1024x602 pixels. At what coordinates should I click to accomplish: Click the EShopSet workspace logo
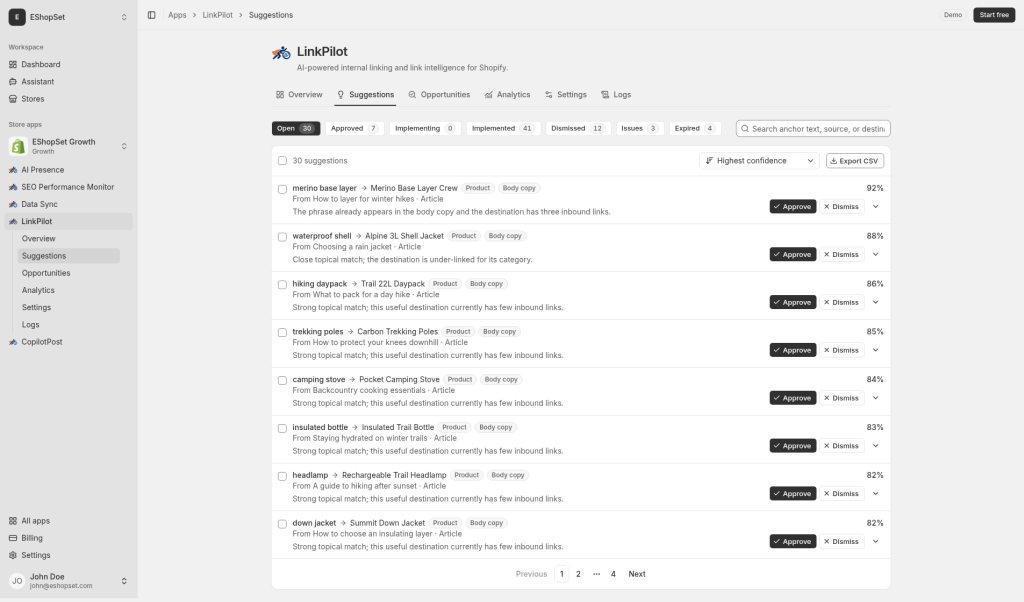click(x=17, y=17)
